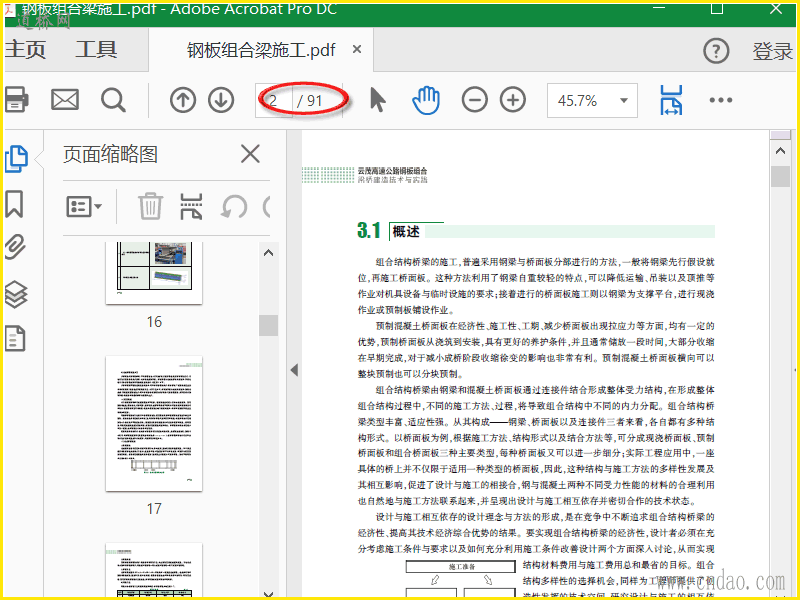800x600 pixels.
Task: Open the document page panel icon below Layers
Action: [x=15, y=339]
